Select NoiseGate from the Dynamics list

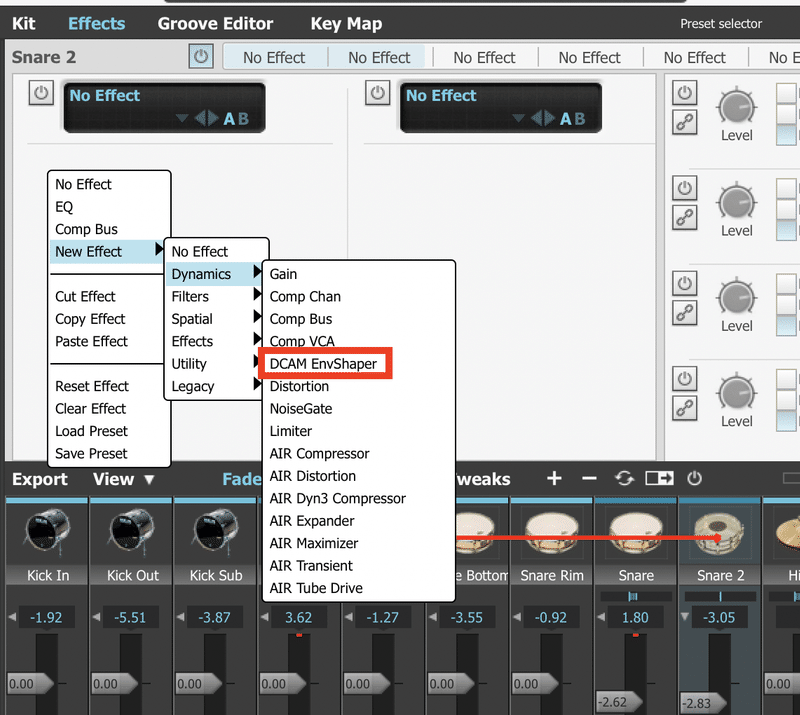(301, 409)
